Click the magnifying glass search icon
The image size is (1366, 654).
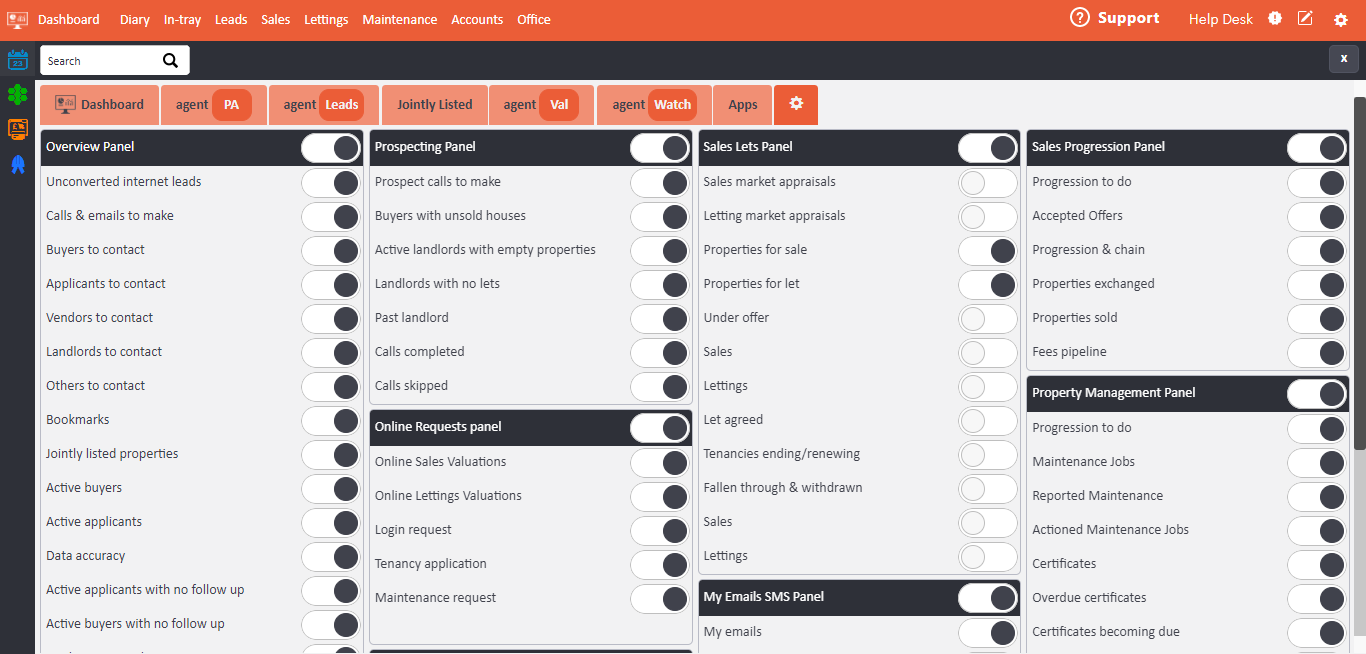(171, 61)
